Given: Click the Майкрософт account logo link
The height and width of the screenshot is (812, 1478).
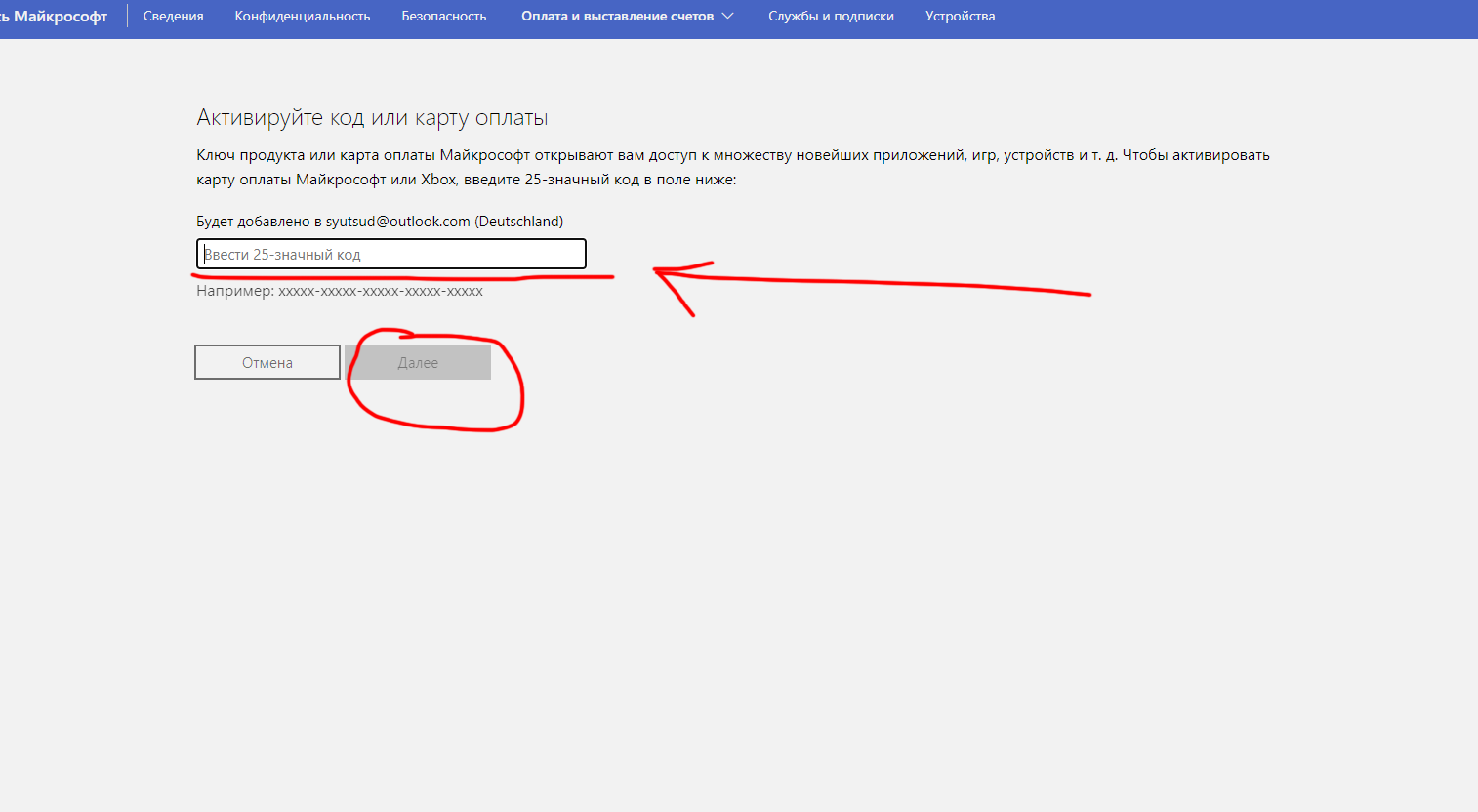Looking at the screenshot, I should tap(54, 17).
